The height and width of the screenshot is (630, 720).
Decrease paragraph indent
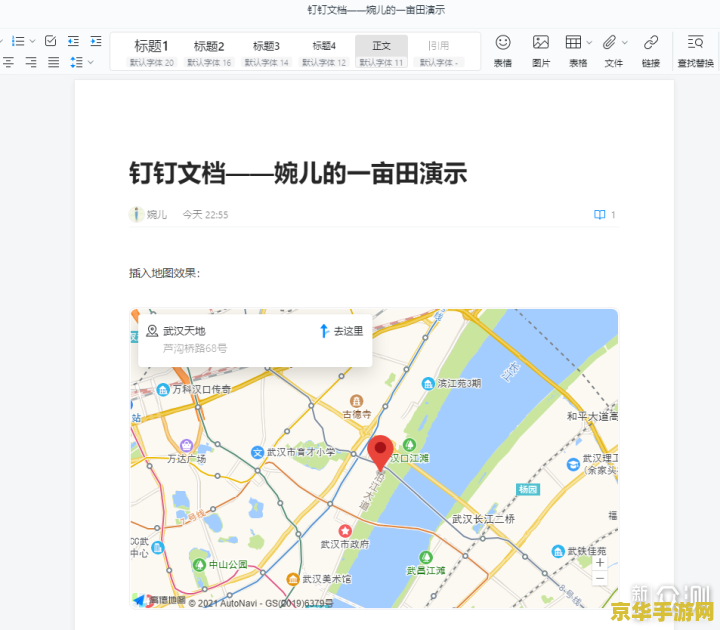pos(73,41)
